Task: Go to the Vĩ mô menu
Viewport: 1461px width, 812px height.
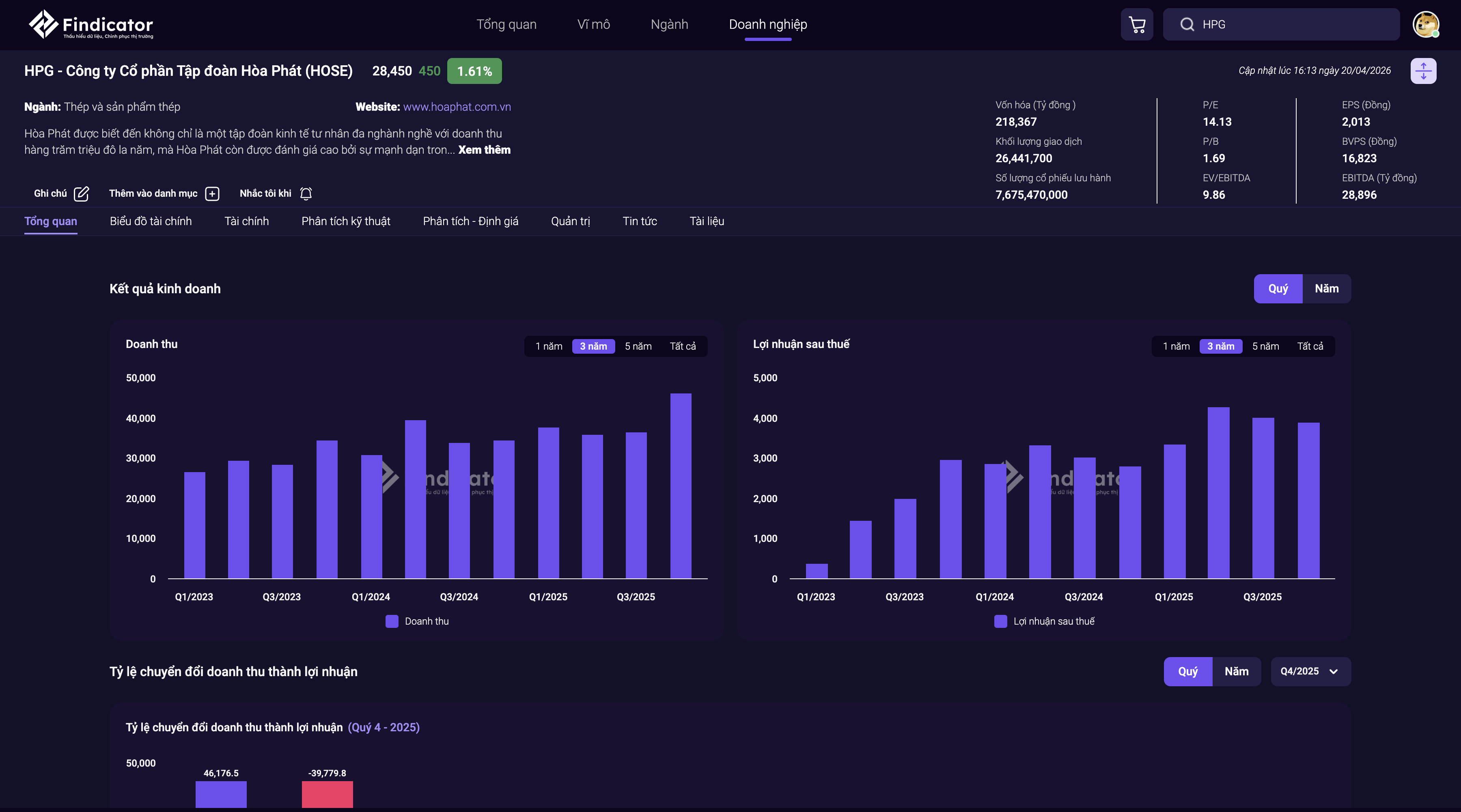Action: (593, 24)
